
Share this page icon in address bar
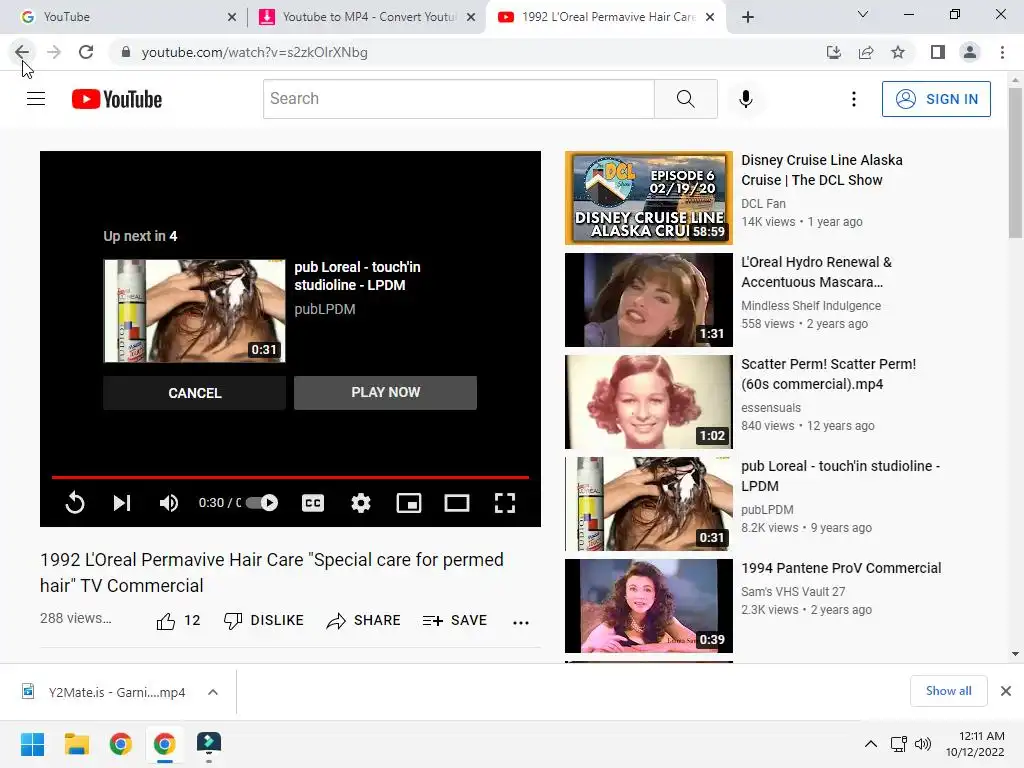pos(866,52)
